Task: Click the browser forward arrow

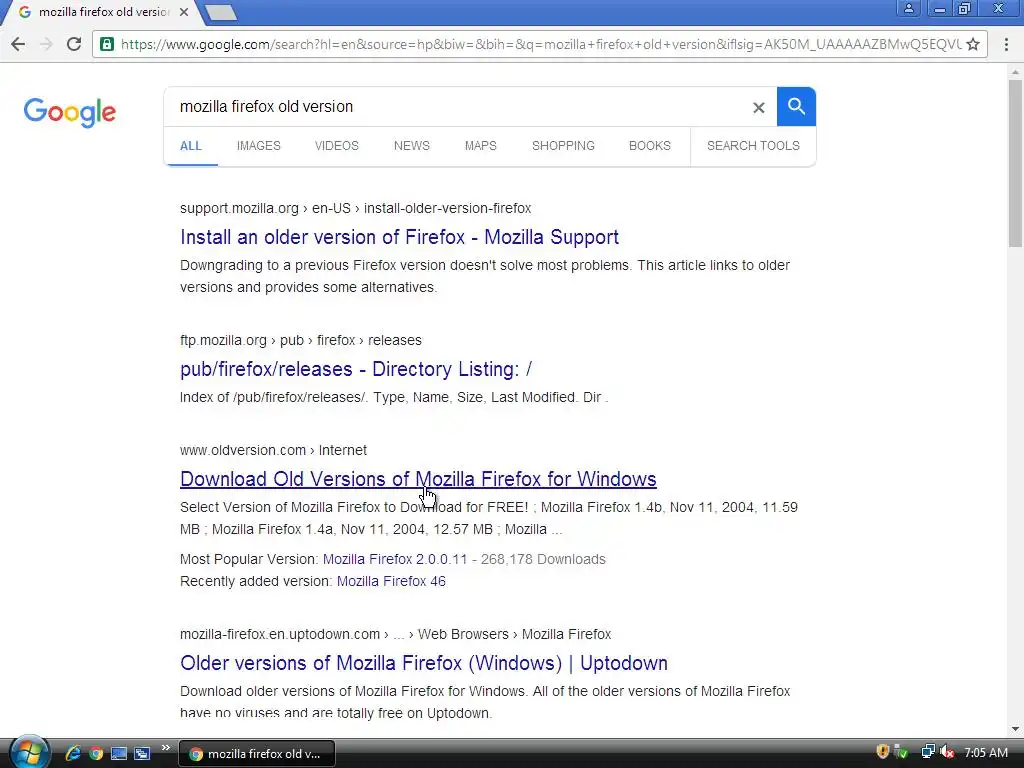Action: pos(46,44)
